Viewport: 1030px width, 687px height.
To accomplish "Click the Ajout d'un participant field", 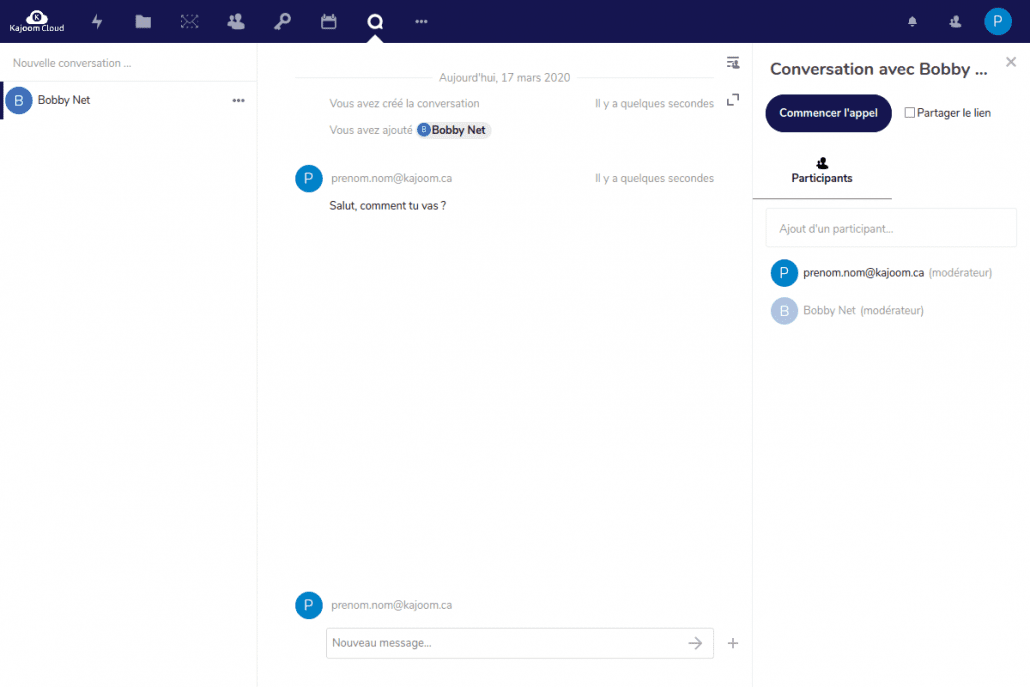I will tap(891, 229).
